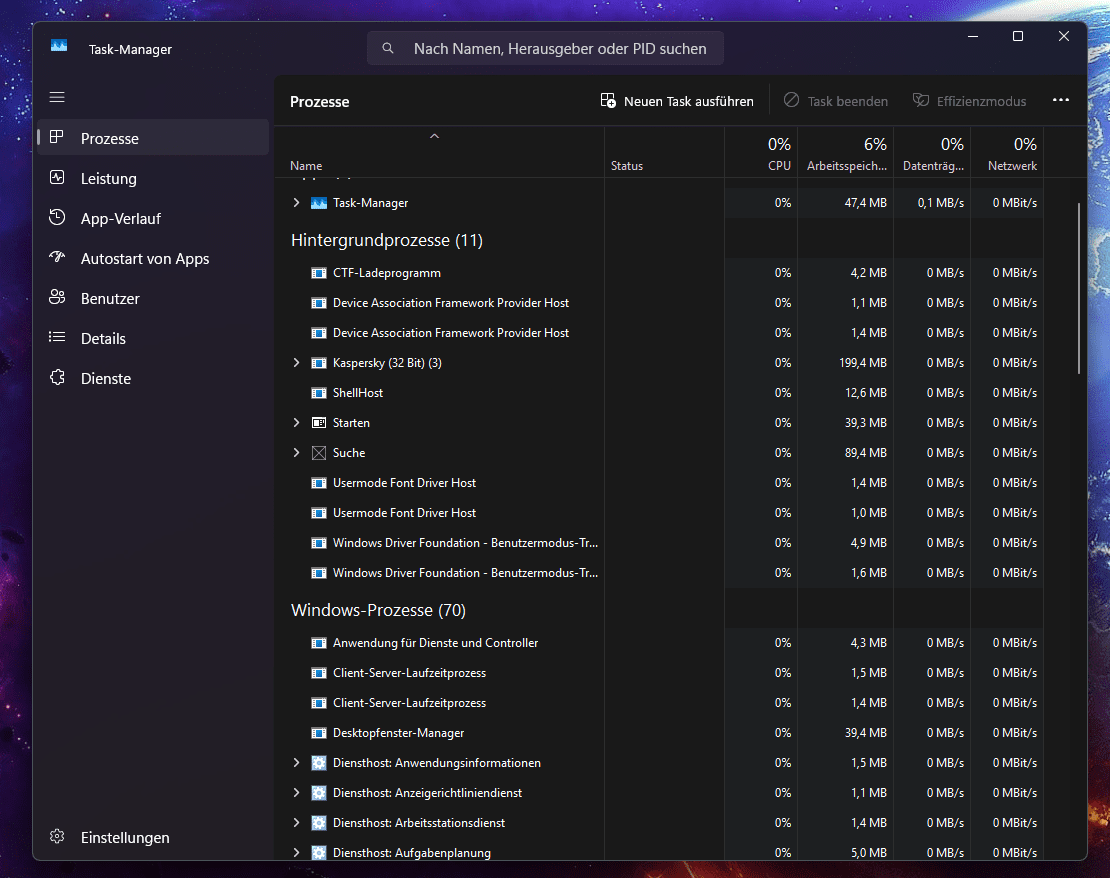The height and width of the screenshot is (878, 1110).
Task: Click the search magnifier icon
Action: [388, 48]
